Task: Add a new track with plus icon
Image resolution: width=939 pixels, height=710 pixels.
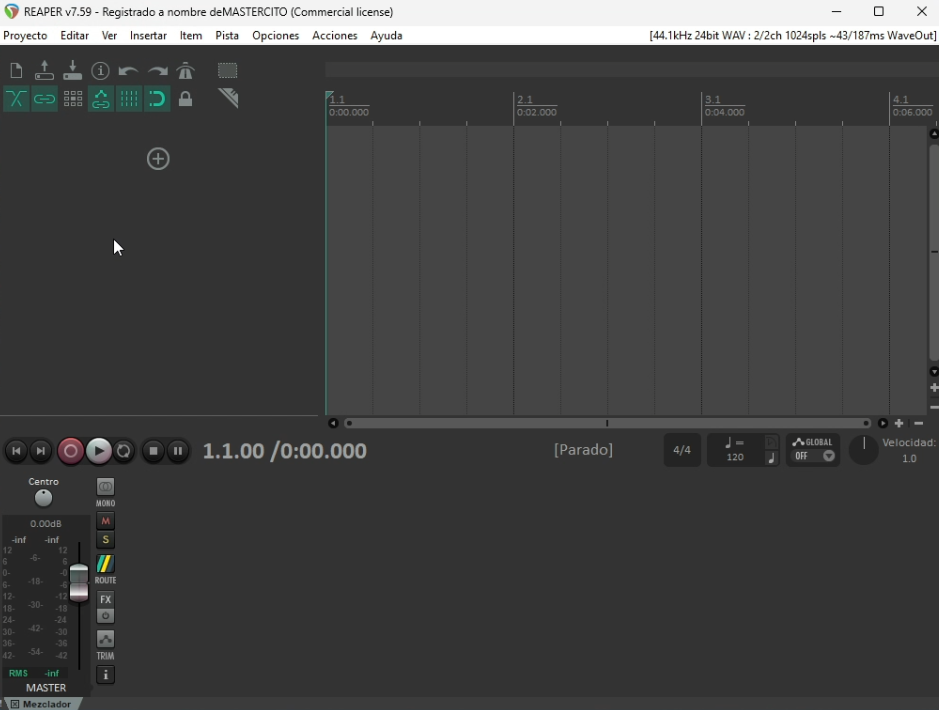Action: coord(158,159)
